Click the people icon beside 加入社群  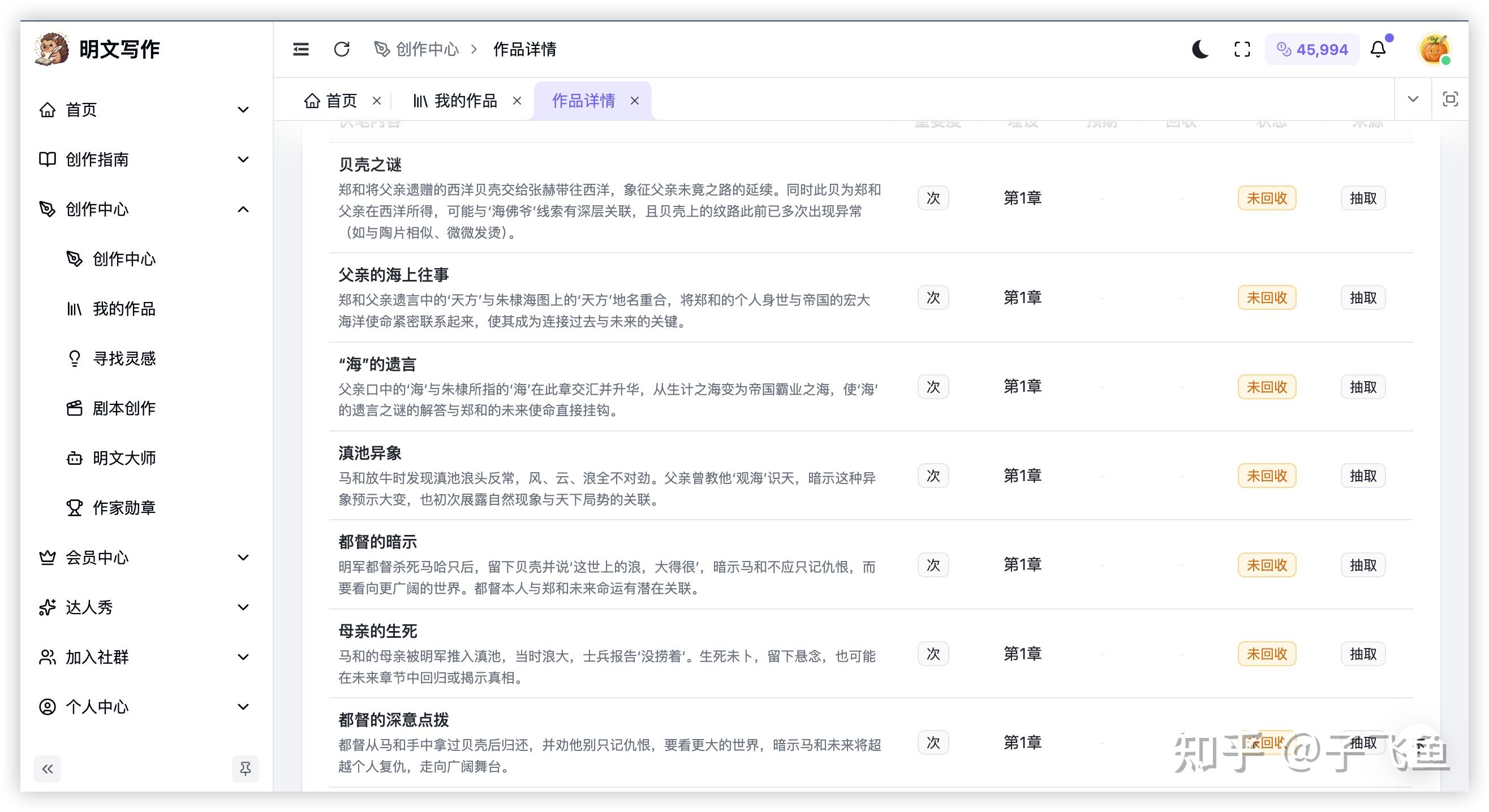point(48,656)
